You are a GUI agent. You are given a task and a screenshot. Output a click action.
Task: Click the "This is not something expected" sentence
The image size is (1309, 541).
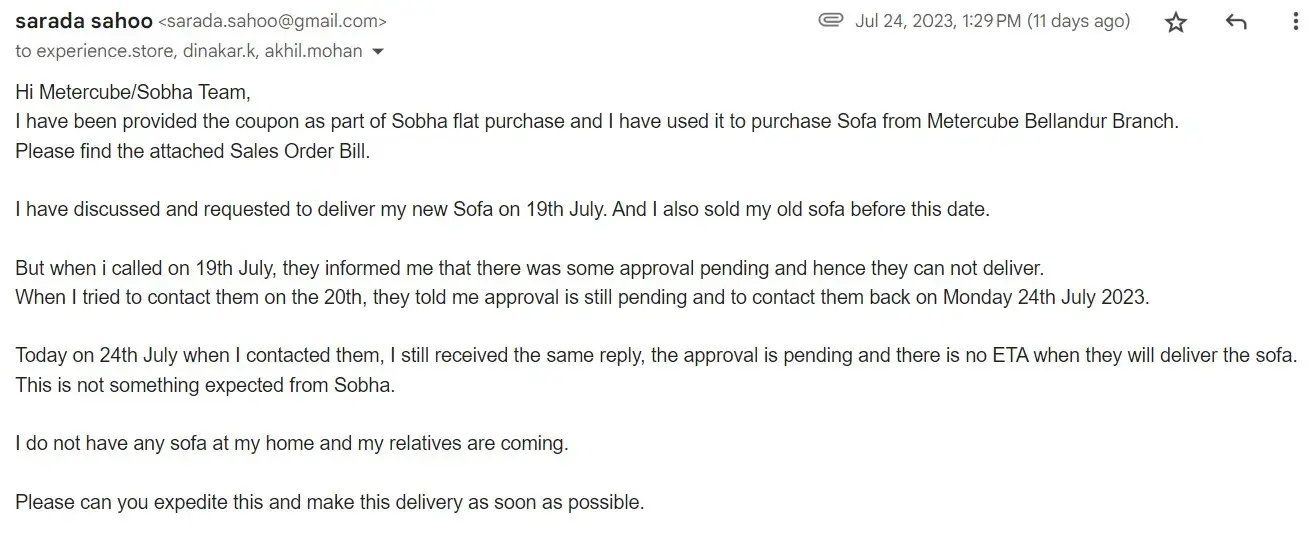[x=205, y=385]
